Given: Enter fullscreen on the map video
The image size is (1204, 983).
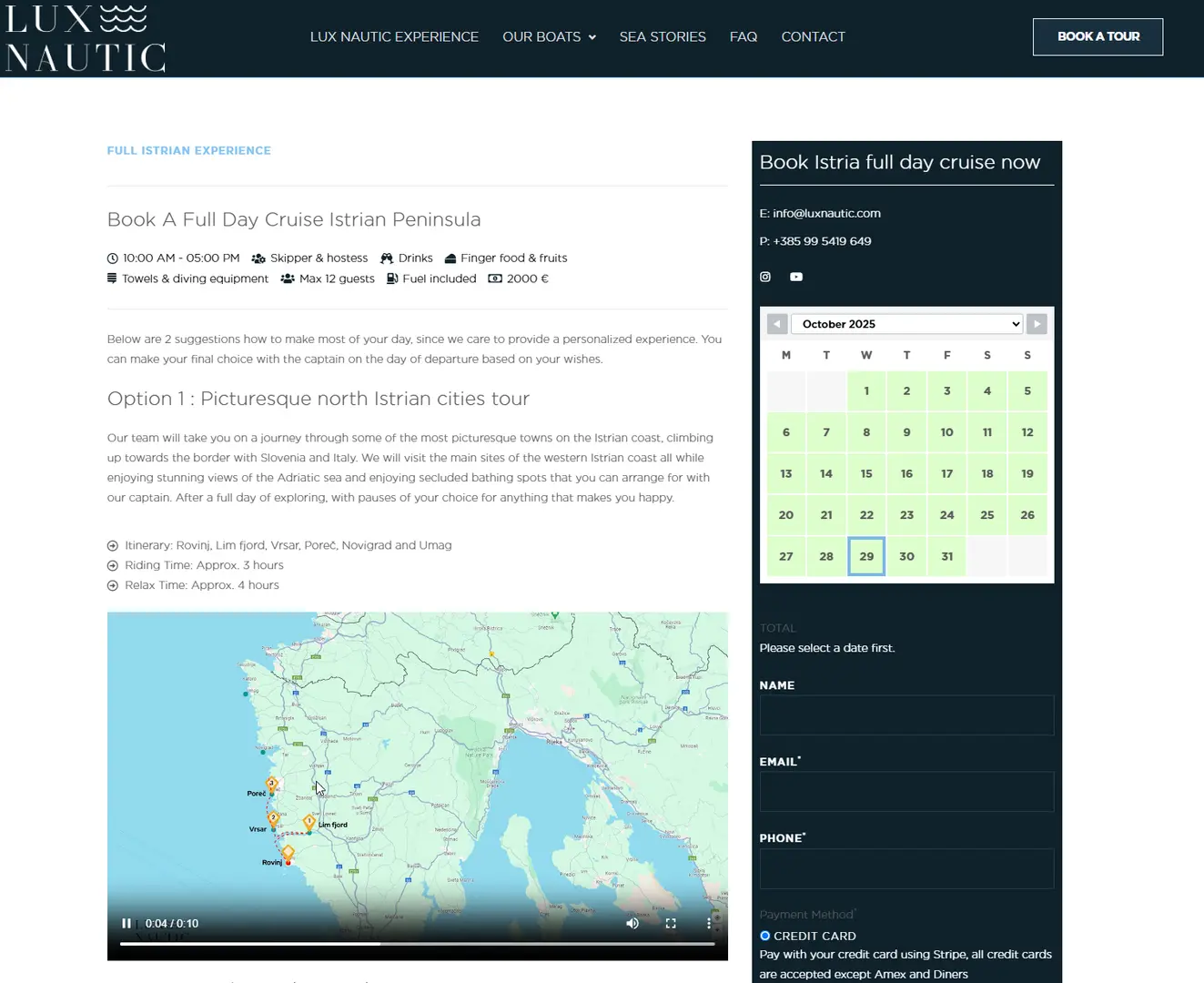Looking at the screenshot, I should [x=671, y=923].
